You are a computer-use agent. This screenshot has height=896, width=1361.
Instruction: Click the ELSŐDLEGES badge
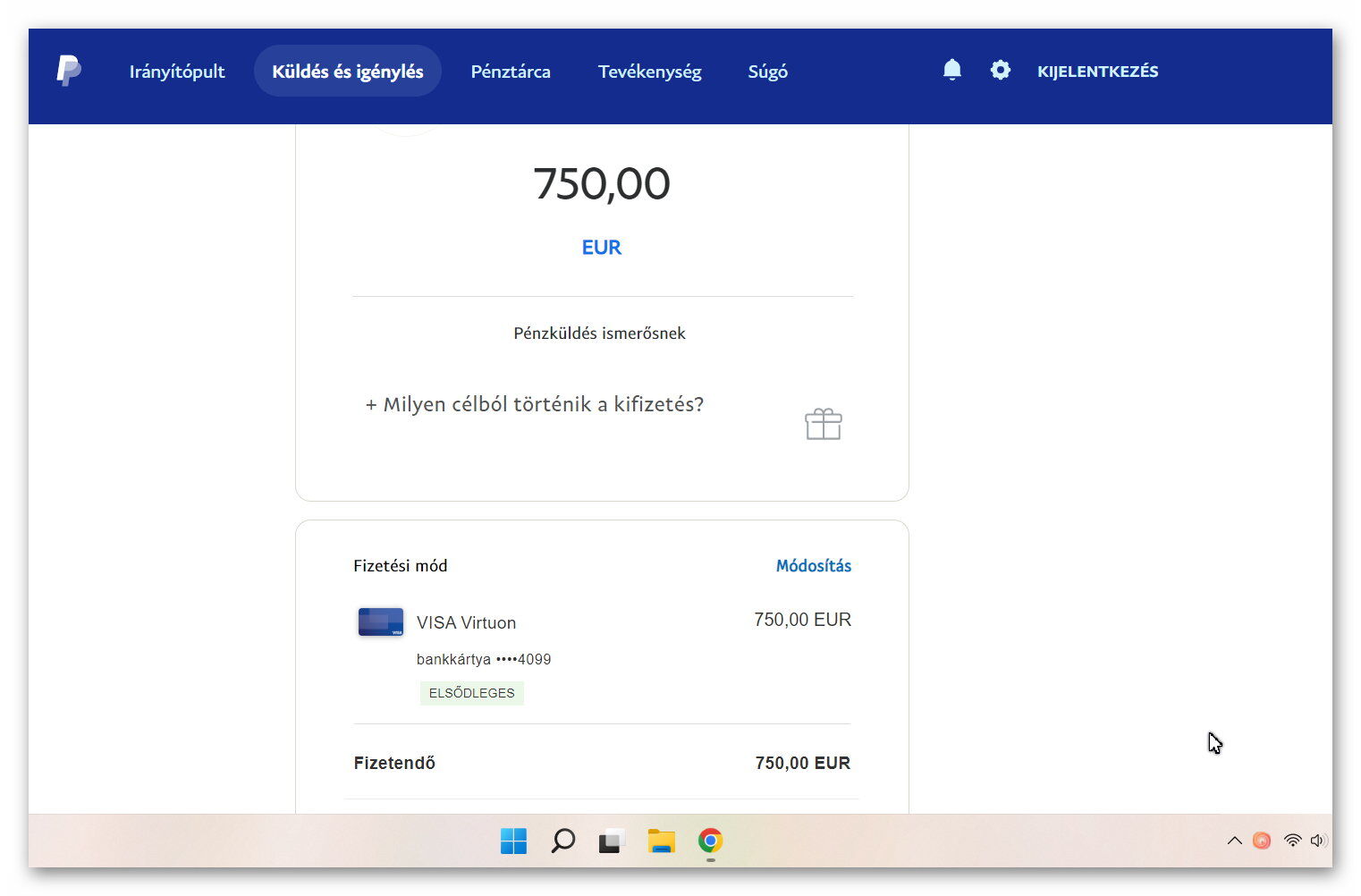[472, 693]
